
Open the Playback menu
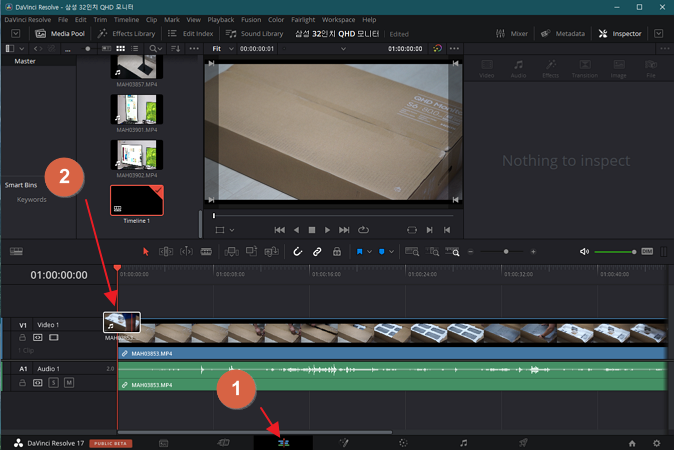[221, 20]
